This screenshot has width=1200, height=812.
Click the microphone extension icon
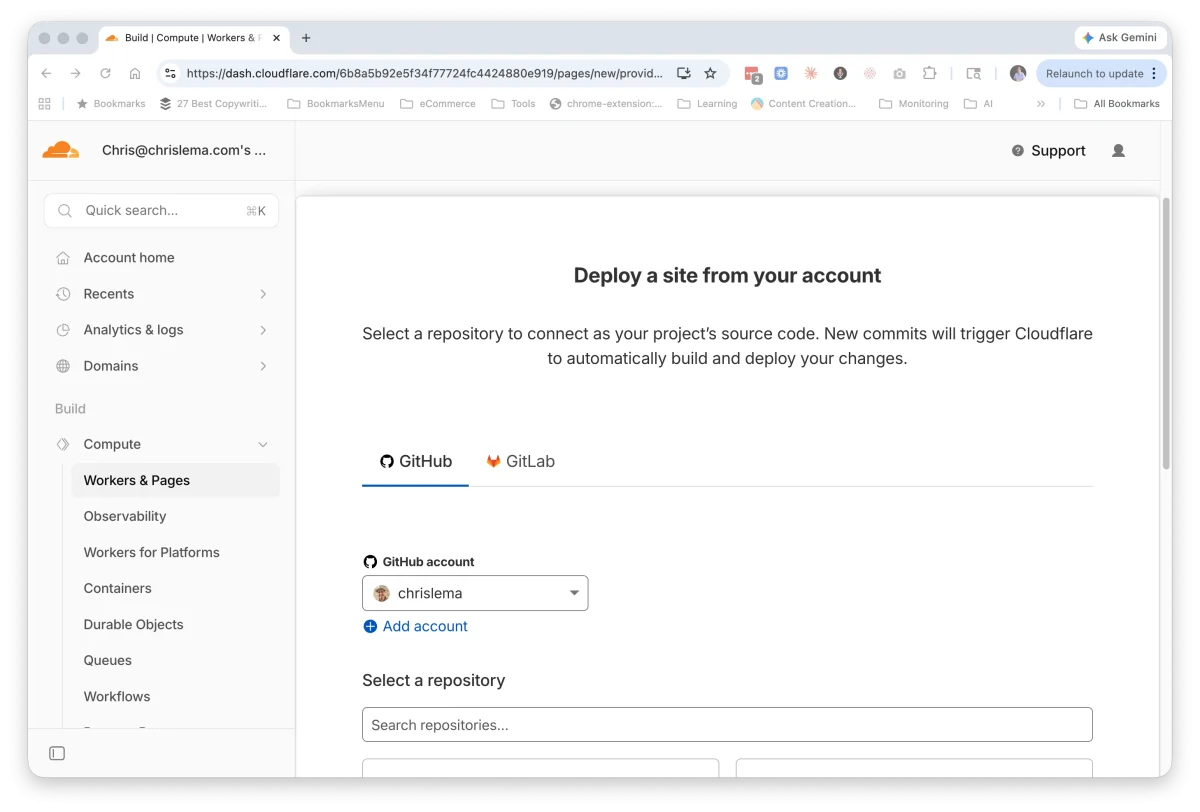(840, 73)
